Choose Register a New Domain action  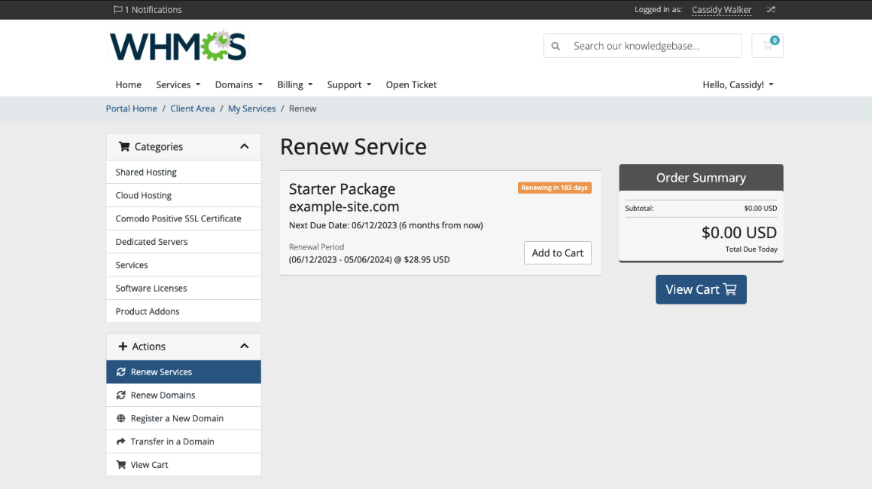184,419
